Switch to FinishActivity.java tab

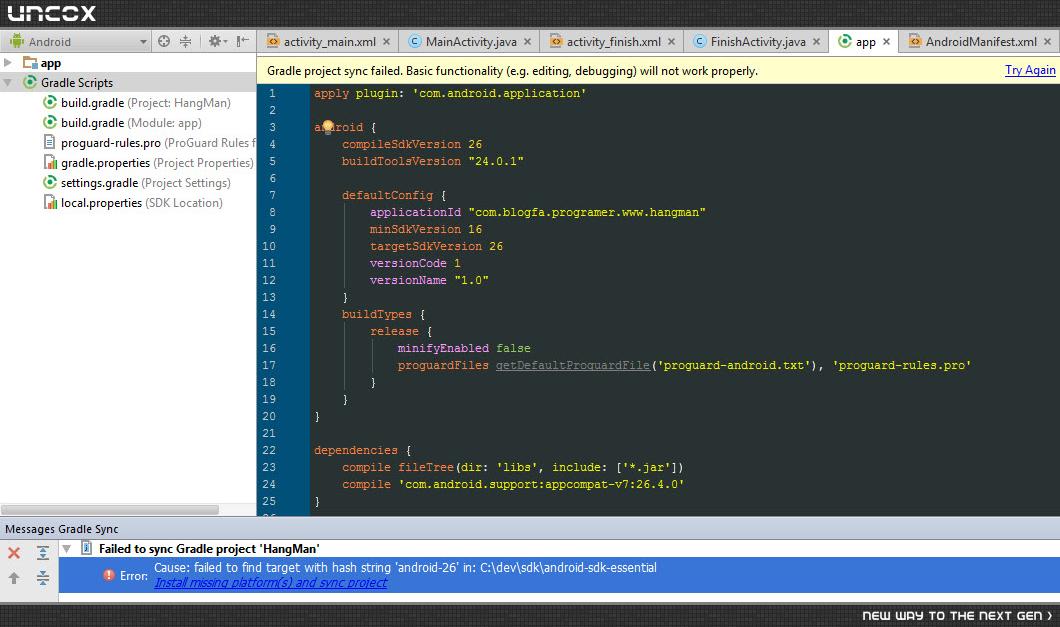coord(757,41)
